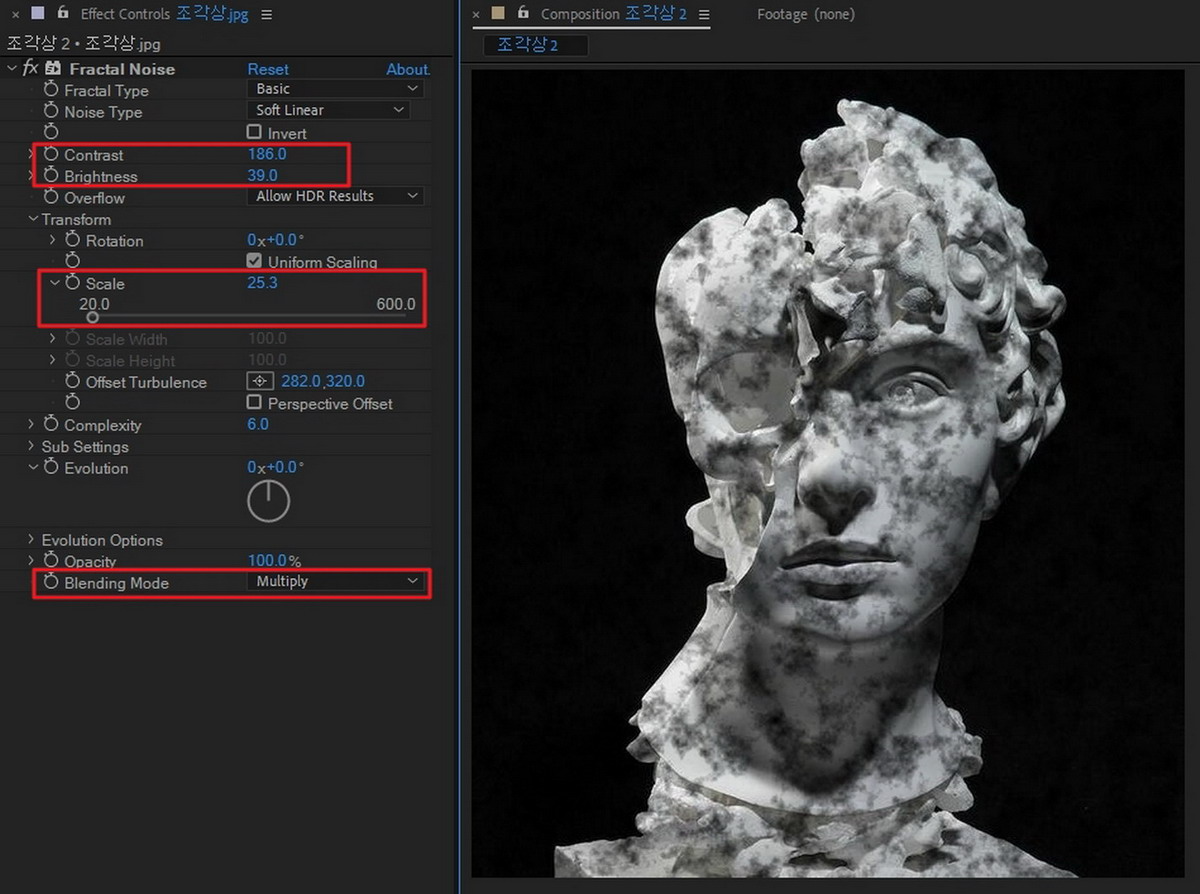The height and width of the screenshot is (894, 1200).
Task: Click the Fractal Type stopwatch
Action: point(51,90)
